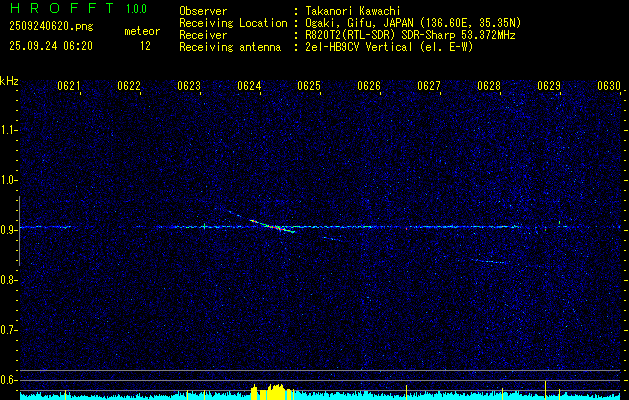This screenshot has height=400, width=629.
Task: Click the 0630 time marker
Action: 609,86
